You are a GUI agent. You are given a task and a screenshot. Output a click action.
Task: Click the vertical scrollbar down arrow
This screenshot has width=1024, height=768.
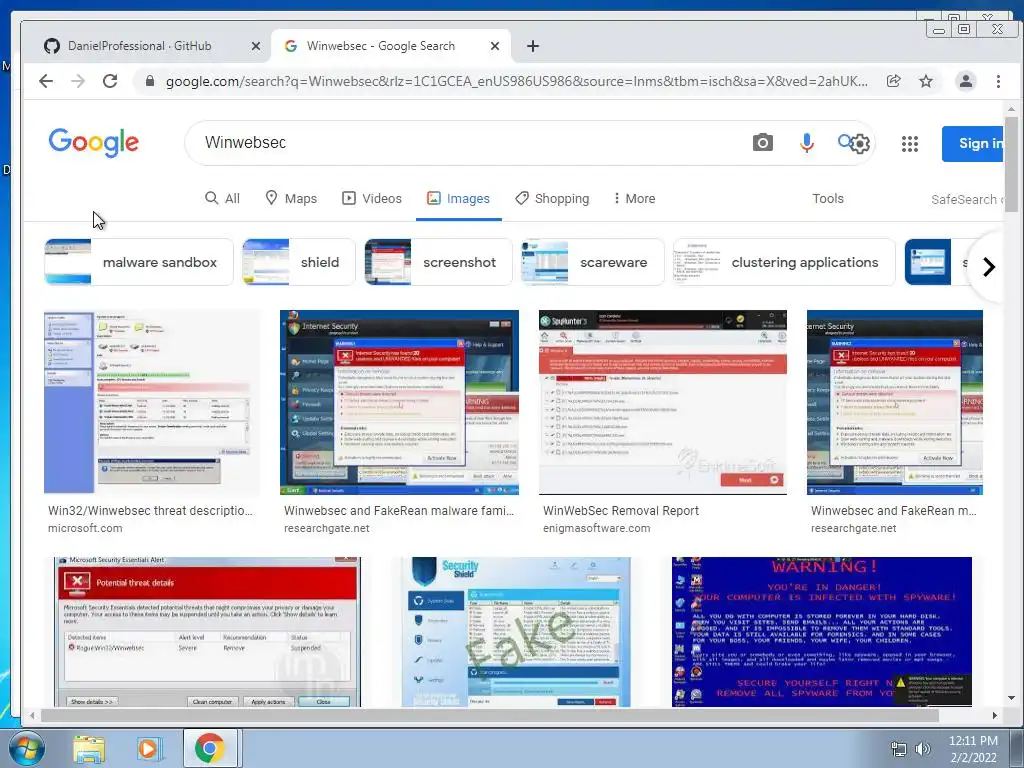(1011, 697)
